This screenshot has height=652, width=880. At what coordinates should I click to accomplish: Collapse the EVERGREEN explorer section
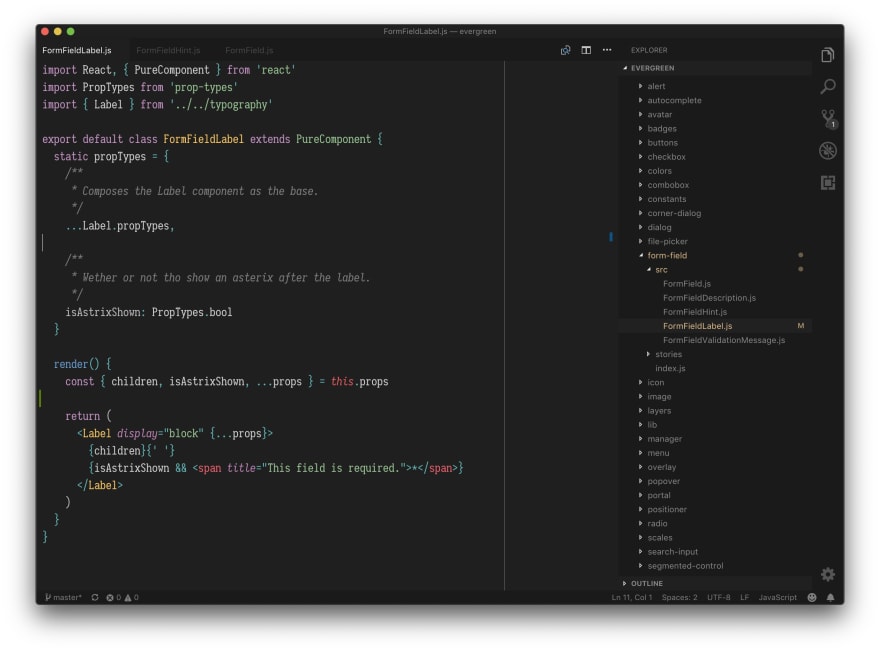point(716,68)
